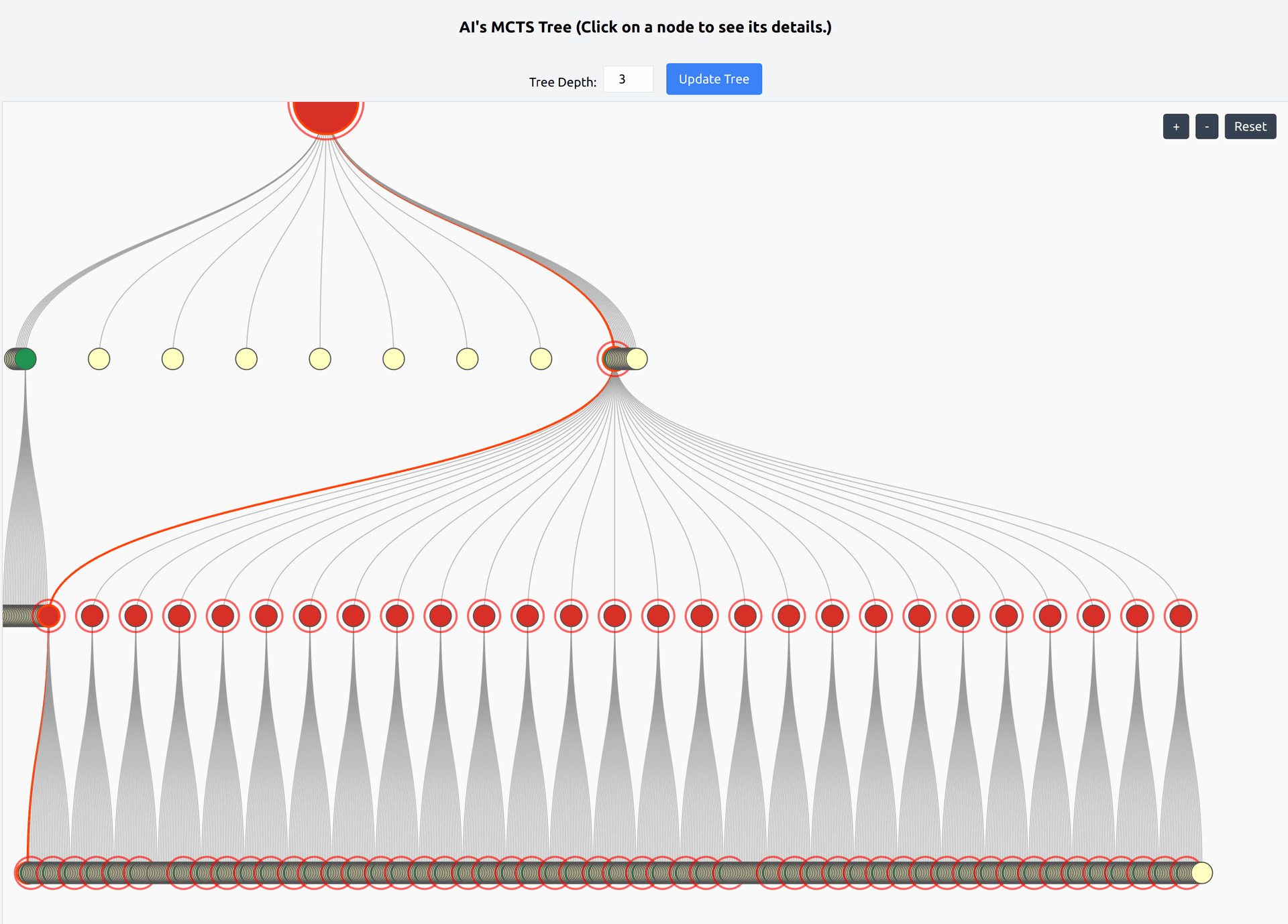Click the yellow node directly below the root

[320, 359]
